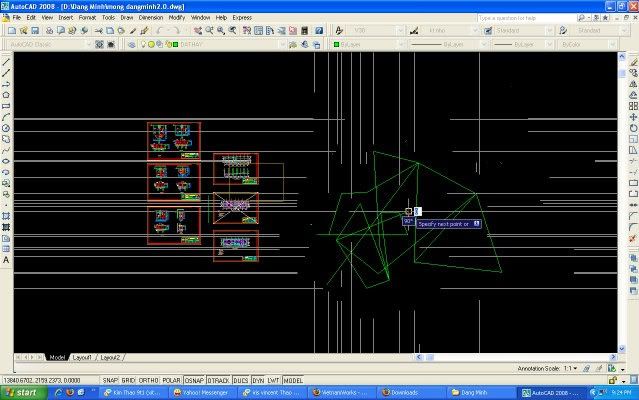Click the Open file icon
639x400 pixels.
click(x=23, y=31)
